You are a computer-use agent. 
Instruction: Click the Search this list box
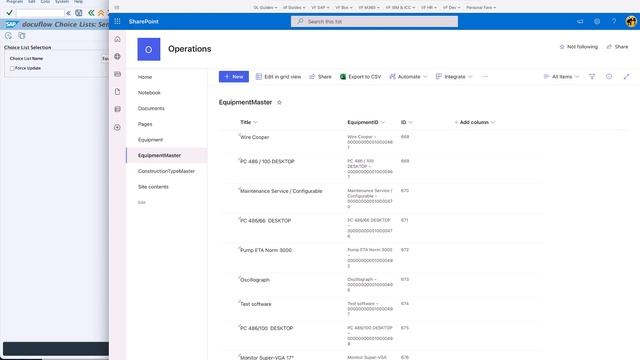(x=374, y=21)
